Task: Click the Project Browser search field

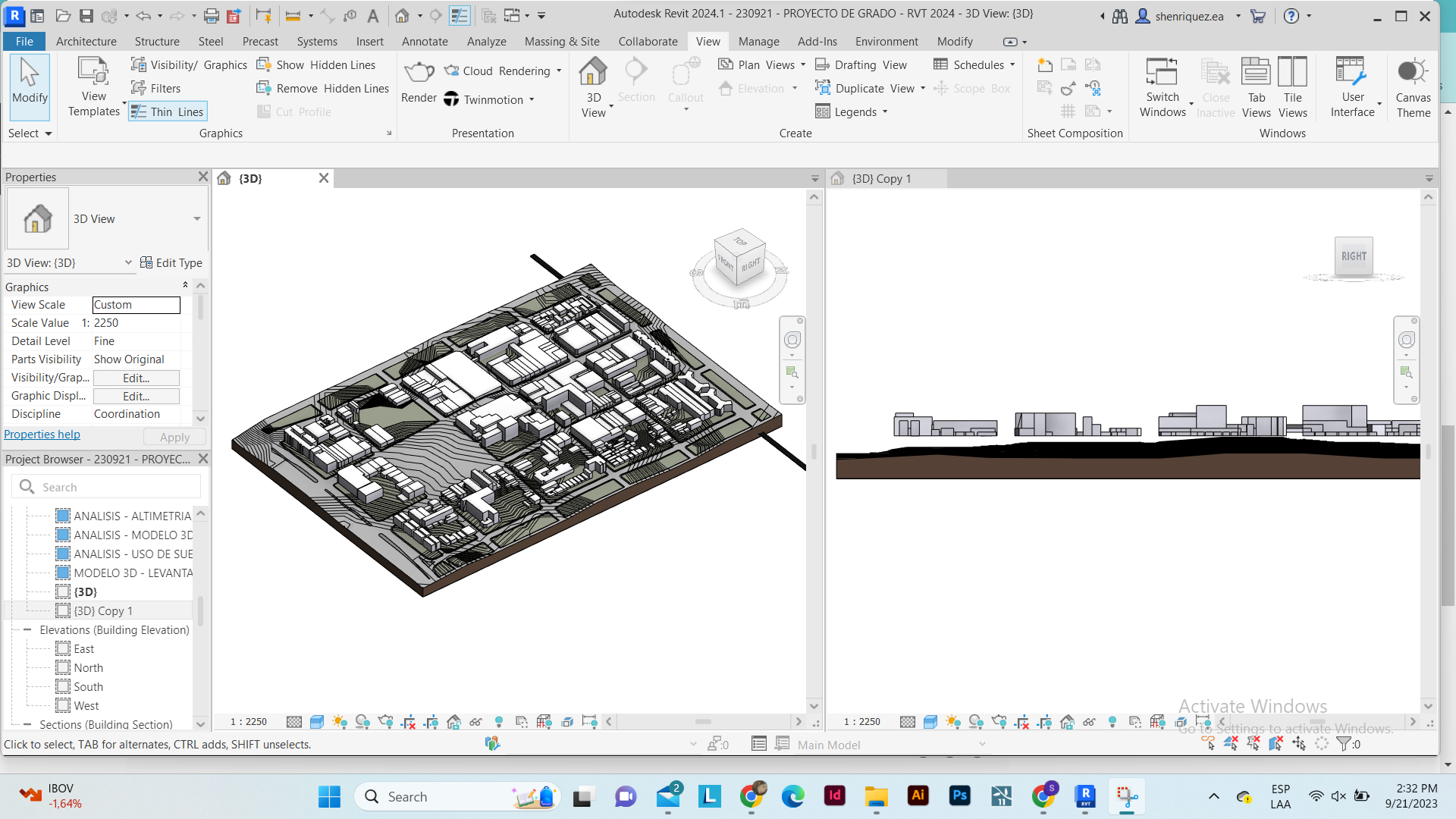Action: pos(106,487)
